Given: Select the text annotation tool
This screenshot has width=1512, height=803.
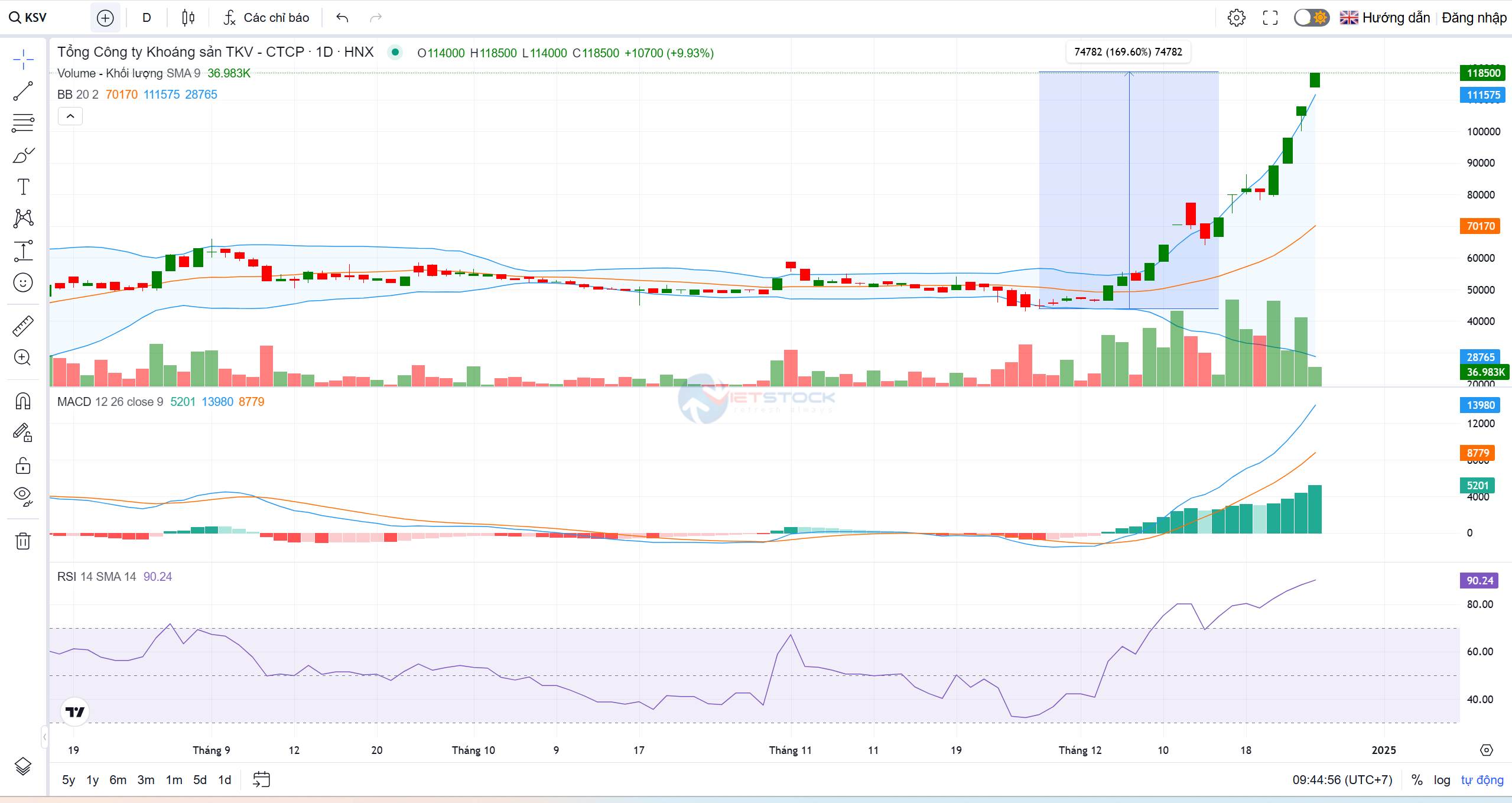Looking at the screenshot, I should [x=23, y=187].
